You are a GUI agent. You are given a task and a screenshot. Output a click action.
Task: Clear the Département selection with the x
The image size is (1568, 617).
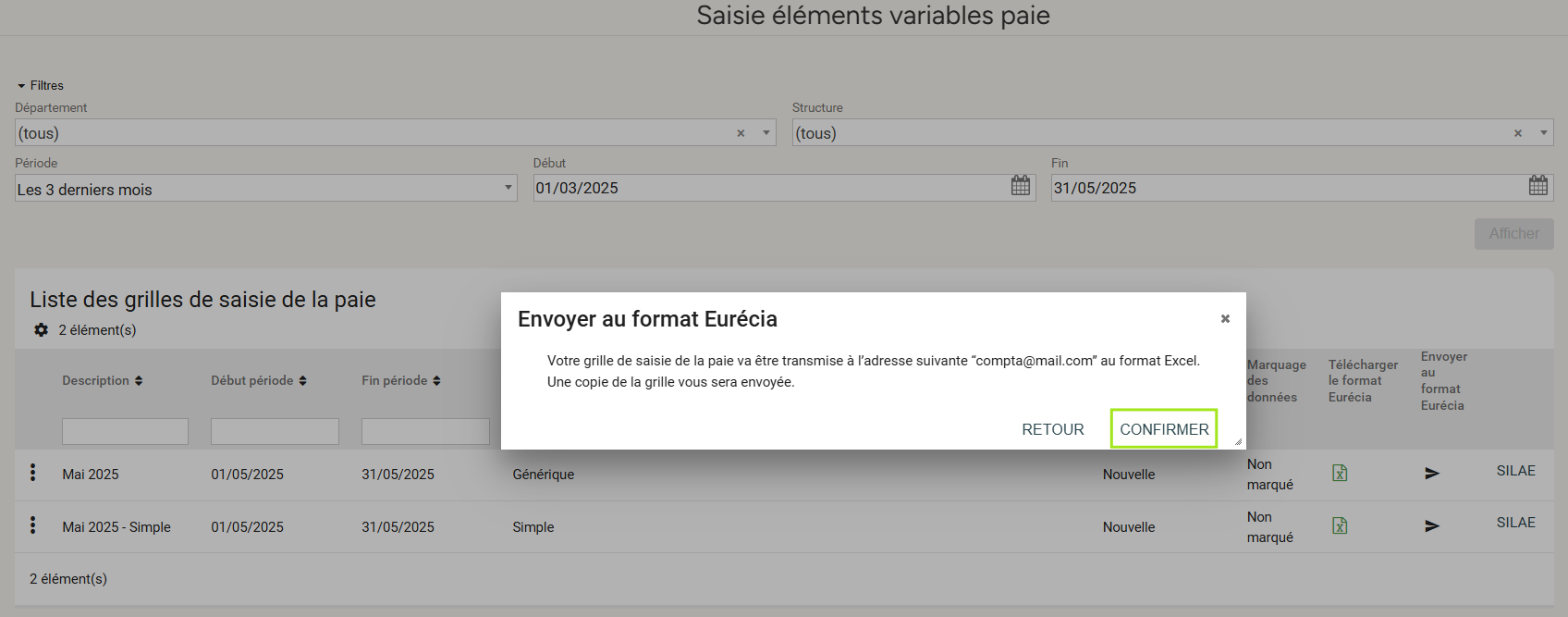tap(741, 133)
